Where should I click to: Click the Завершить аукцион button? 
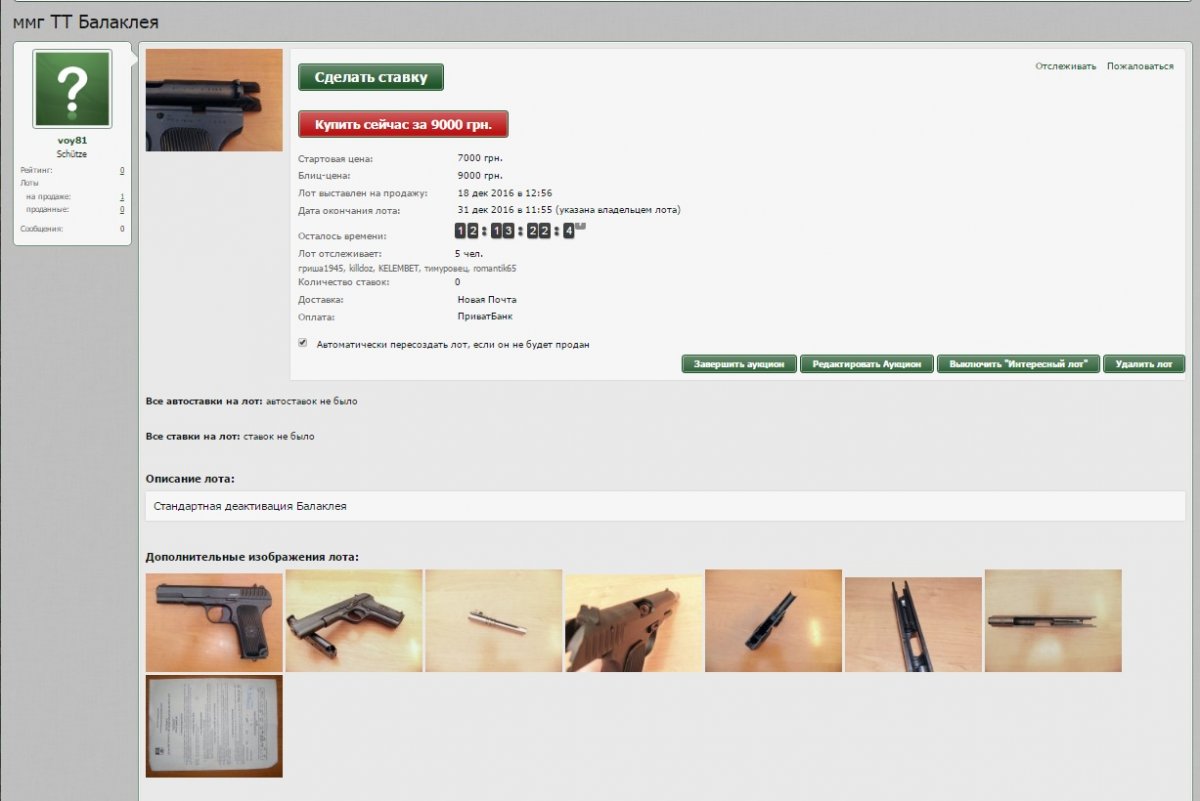(739, 364)
